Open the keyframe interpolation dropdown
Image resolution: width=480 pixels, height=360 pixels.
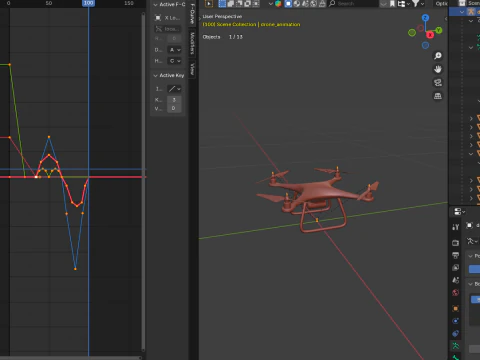[x=175, y=89]
